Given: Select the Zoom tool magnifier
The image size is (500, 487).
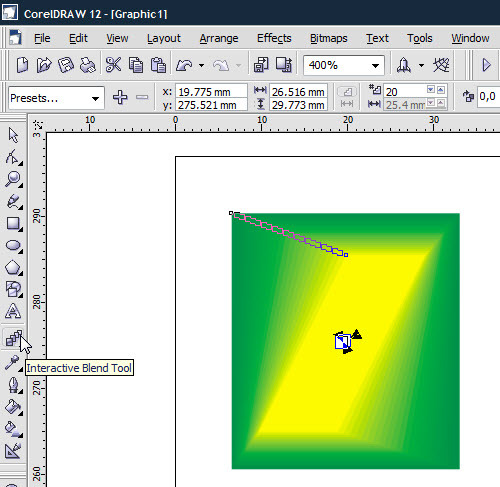Looking at the screenshot, I should coord(13,179).
